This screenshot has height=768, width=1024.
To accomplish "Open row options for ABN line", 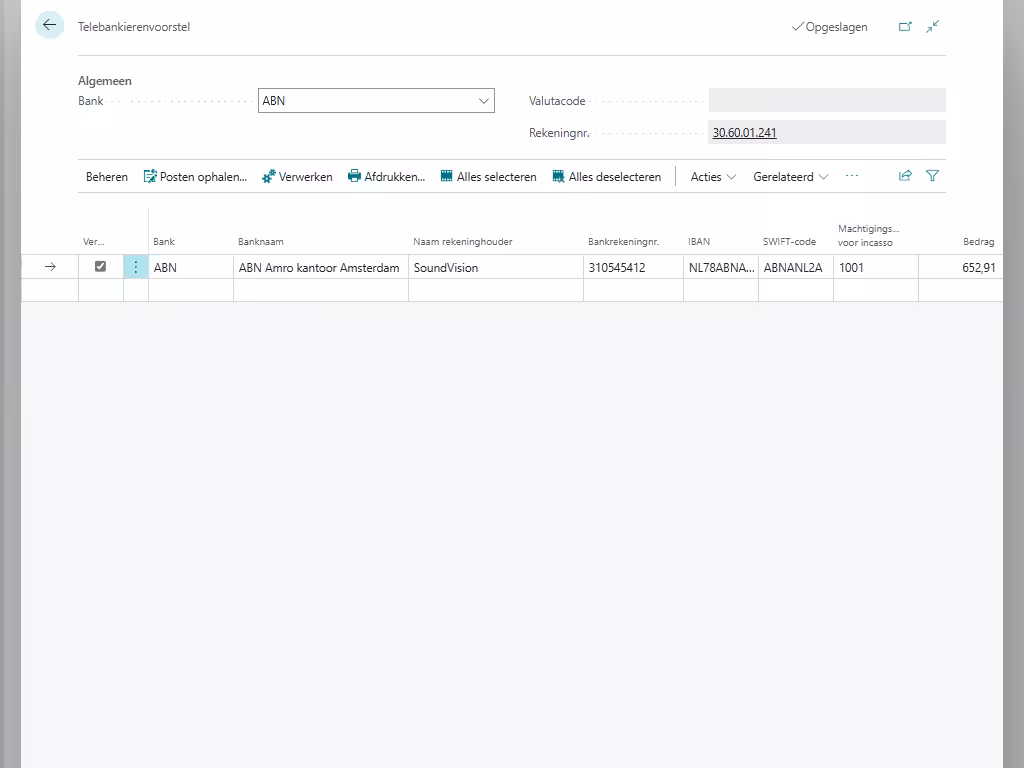I will (136, 267).
